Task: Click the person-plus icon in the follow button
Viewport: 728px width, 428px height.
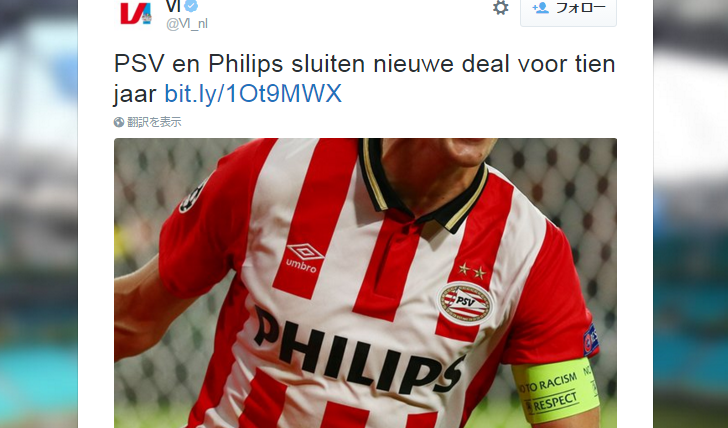Action: 540,7
